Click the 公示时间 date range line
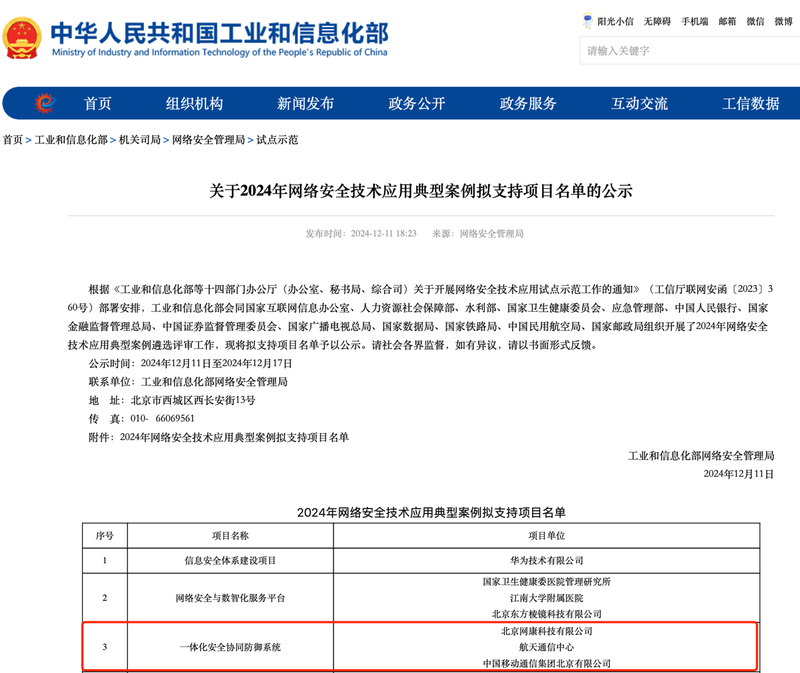 tap(190, 363)
